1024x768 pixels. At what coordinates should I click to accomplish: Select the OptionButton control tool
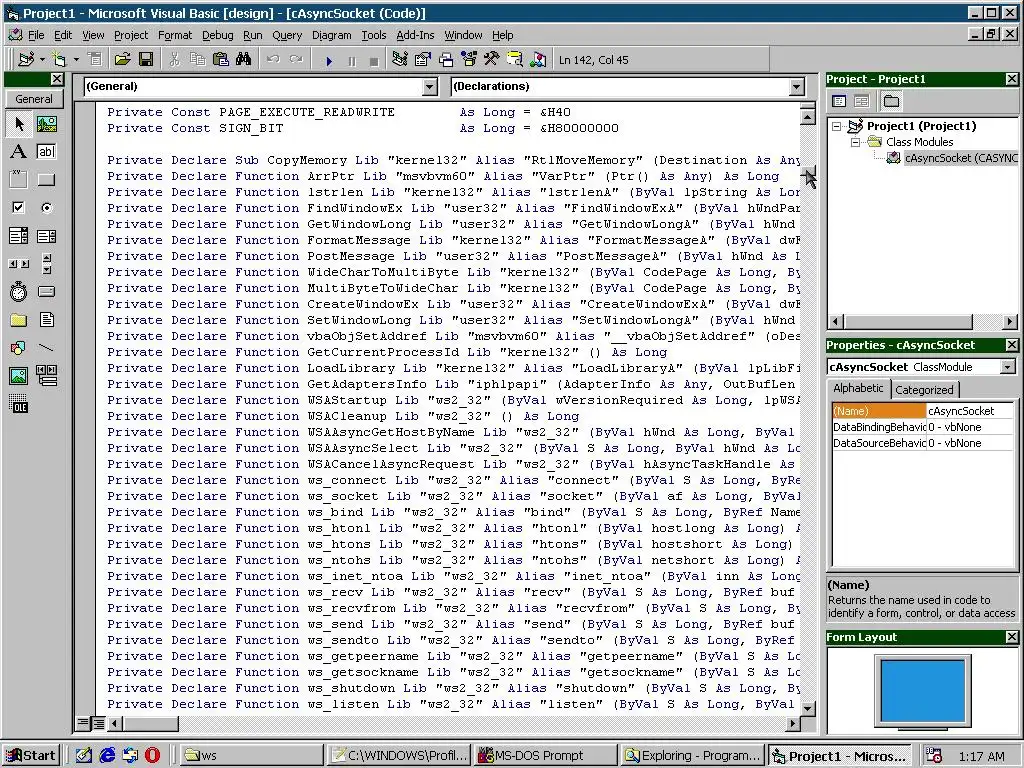pyautogui.click(x=46, y=208)
